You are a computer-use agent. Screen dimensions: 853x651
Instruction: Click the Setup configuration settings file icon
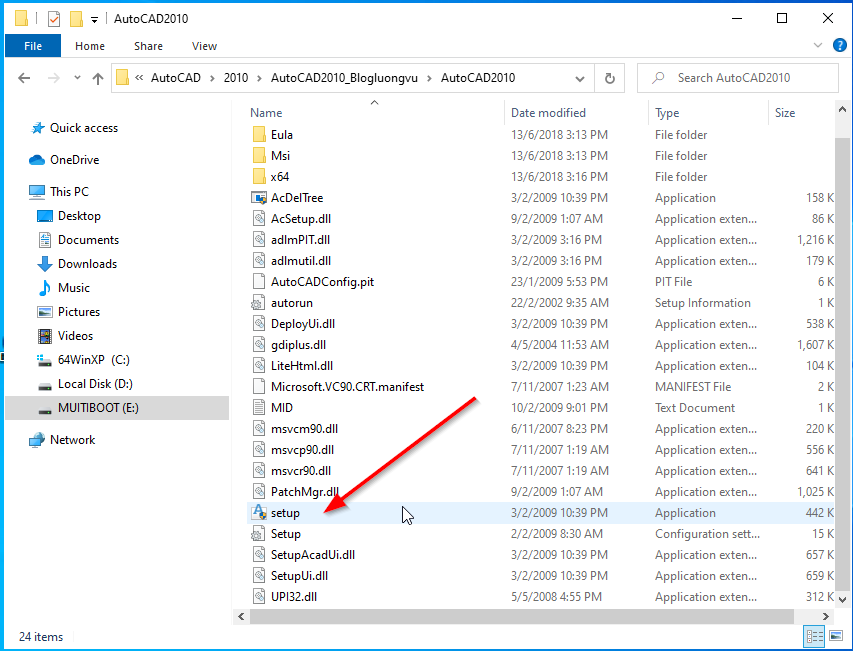[258, 534]
